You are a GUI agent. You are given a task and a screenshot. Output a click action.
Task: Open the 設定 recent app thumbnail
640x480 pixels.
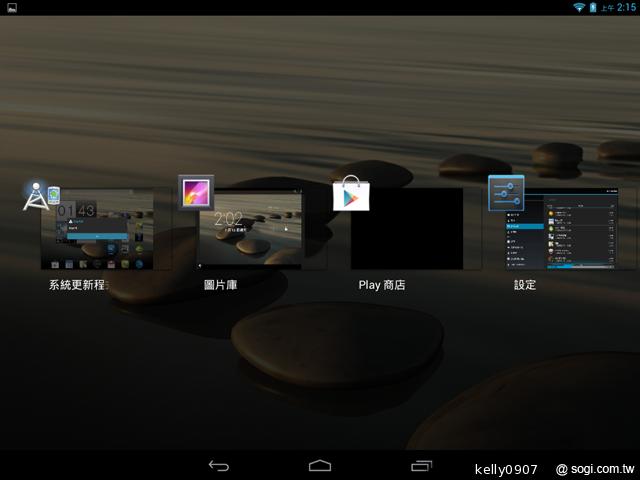click(x=562, y=229)
